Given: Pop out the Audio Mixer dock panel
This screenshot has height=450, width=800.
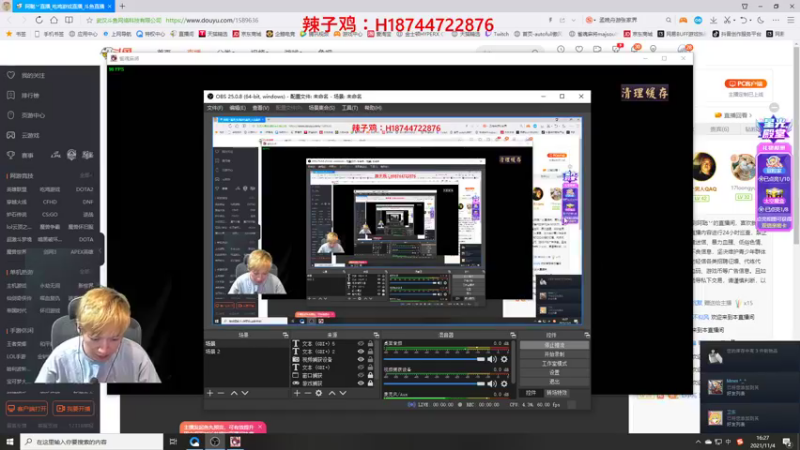Looking at the screenshot, I should [x=513, y=335].
